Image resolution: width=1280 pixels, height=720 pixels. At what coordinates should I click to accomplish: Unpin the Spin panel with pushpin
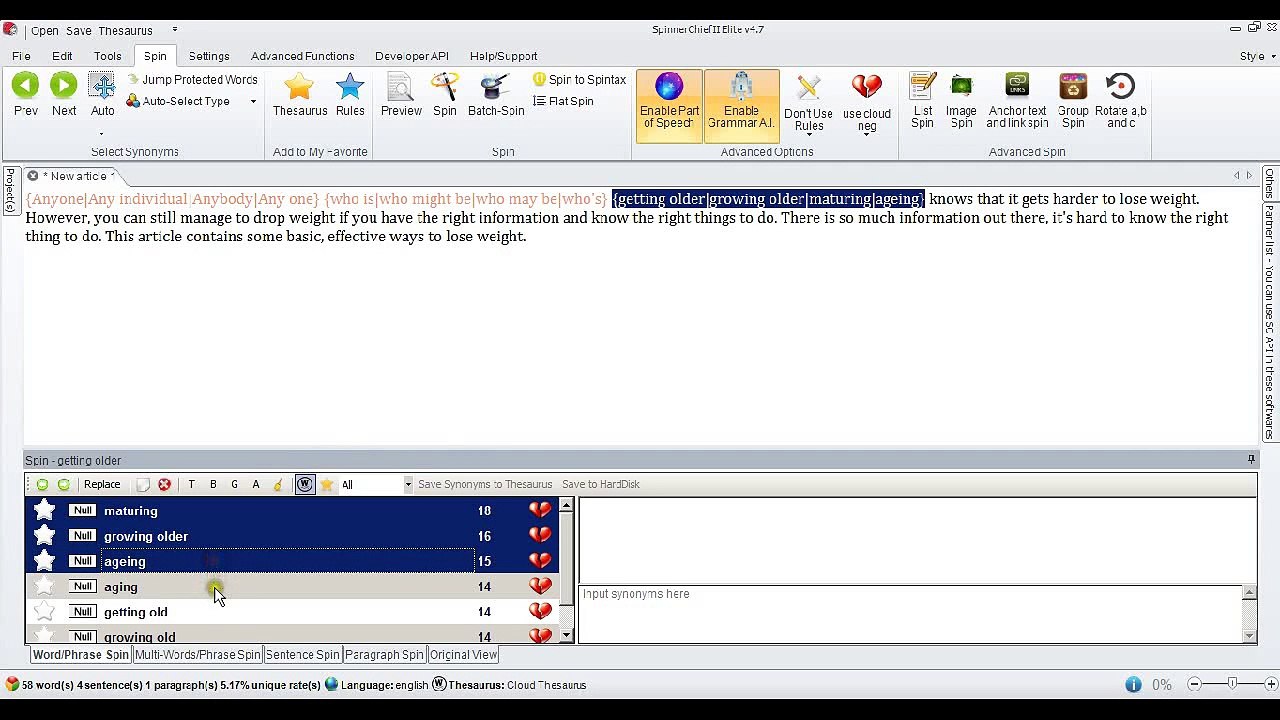(1250, 460)
